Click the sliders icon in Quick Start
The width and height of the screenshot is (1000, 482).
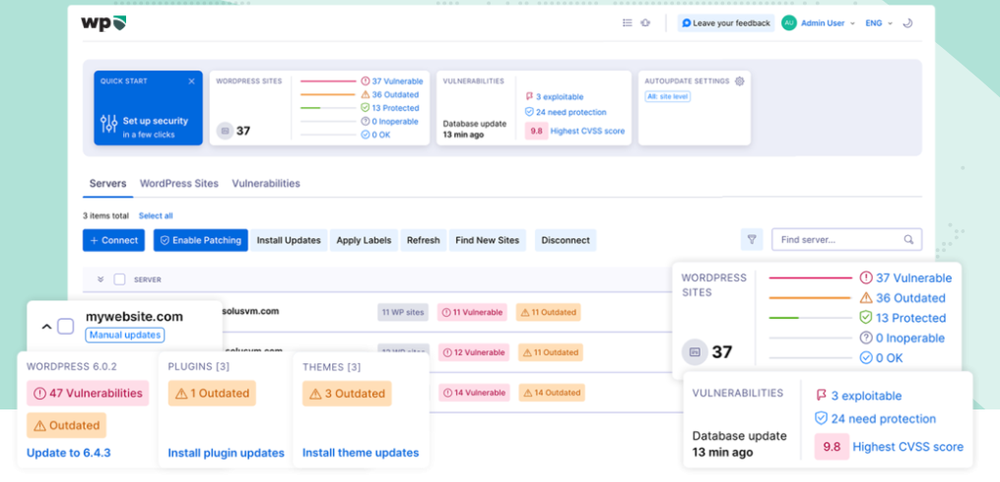[x=109, y=124]
